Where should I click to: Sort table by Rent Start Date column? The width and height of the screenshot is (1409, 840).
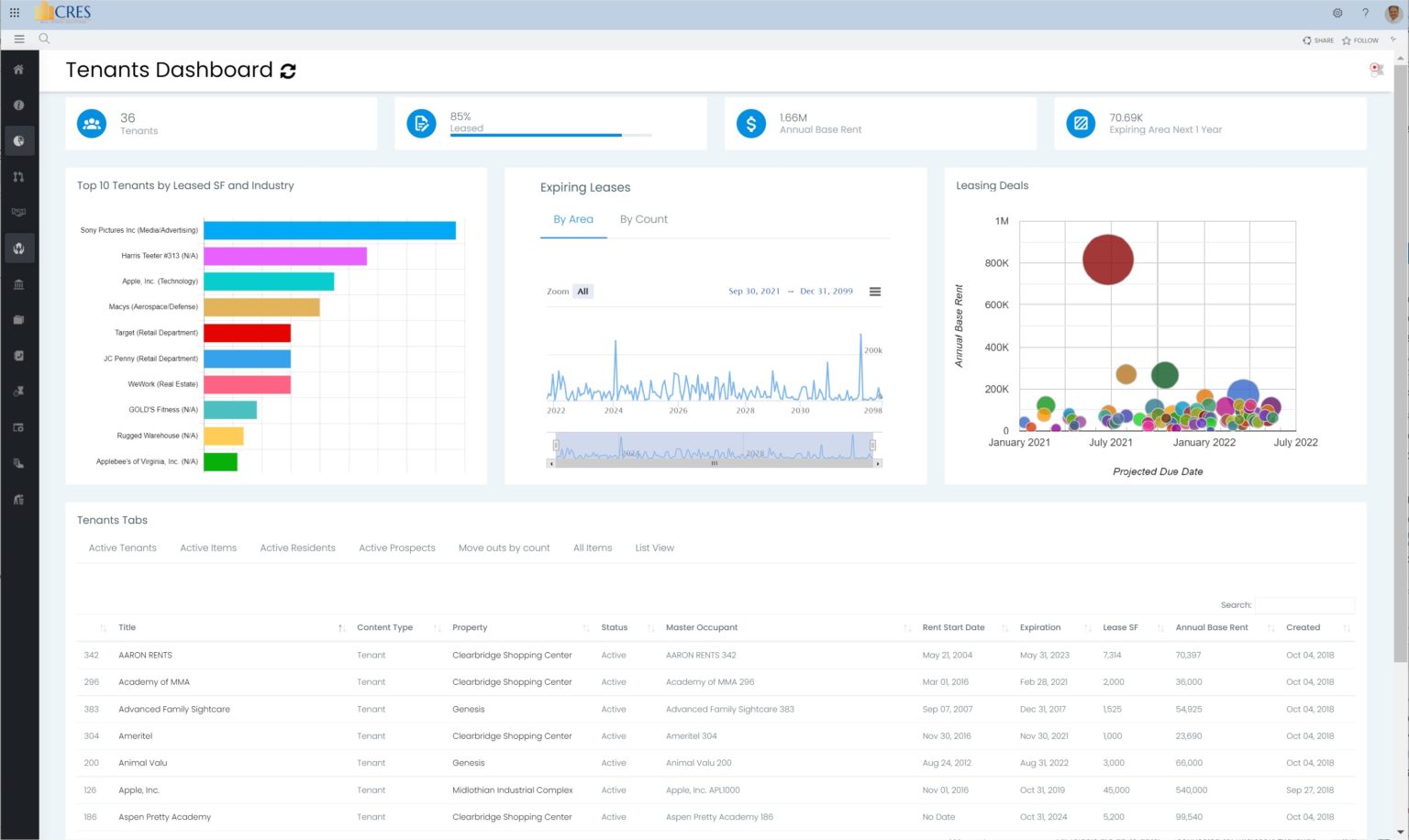point(954,627)
